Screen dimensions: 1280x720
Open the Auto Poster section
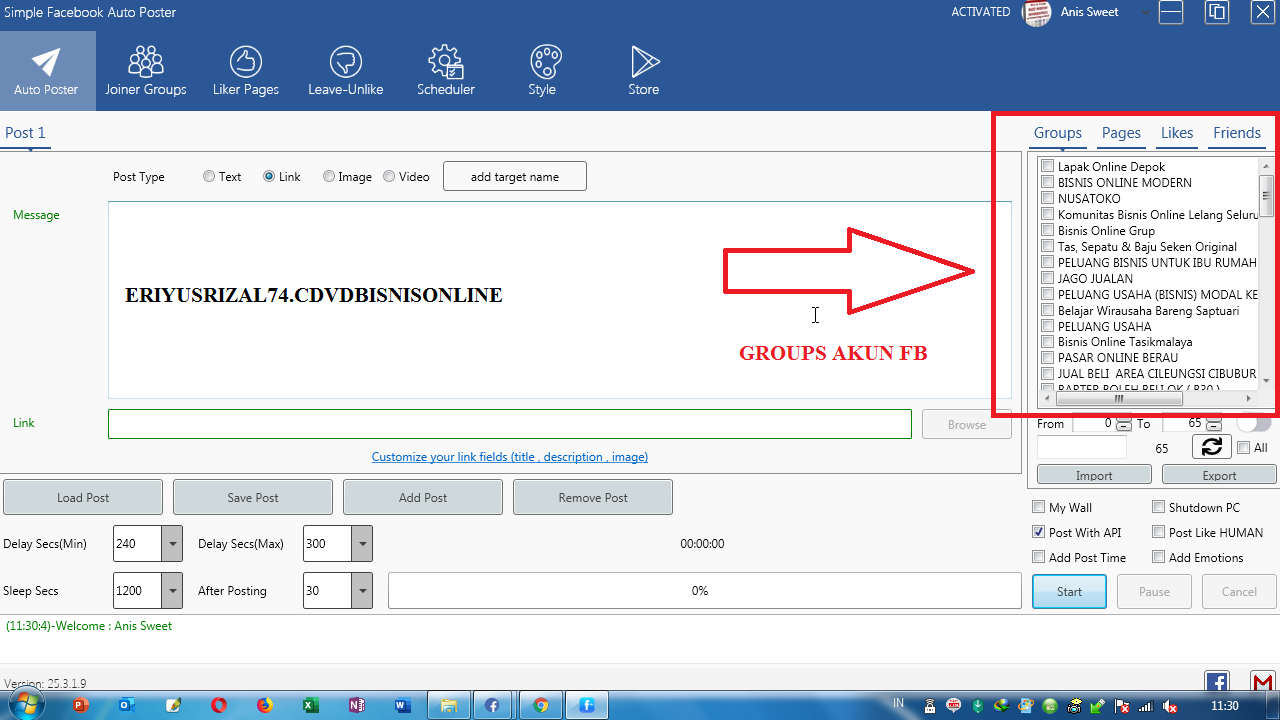(x=47, y=71)
